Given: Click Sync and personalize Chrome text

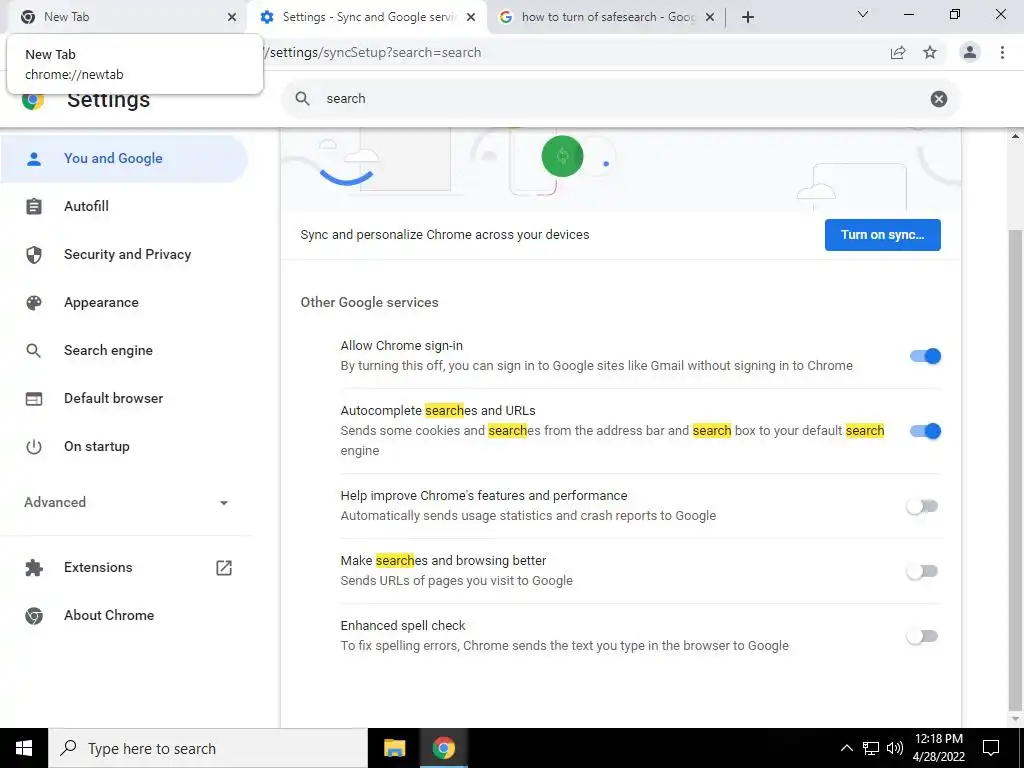Looking at the screenshot, I should coord(445,235).
